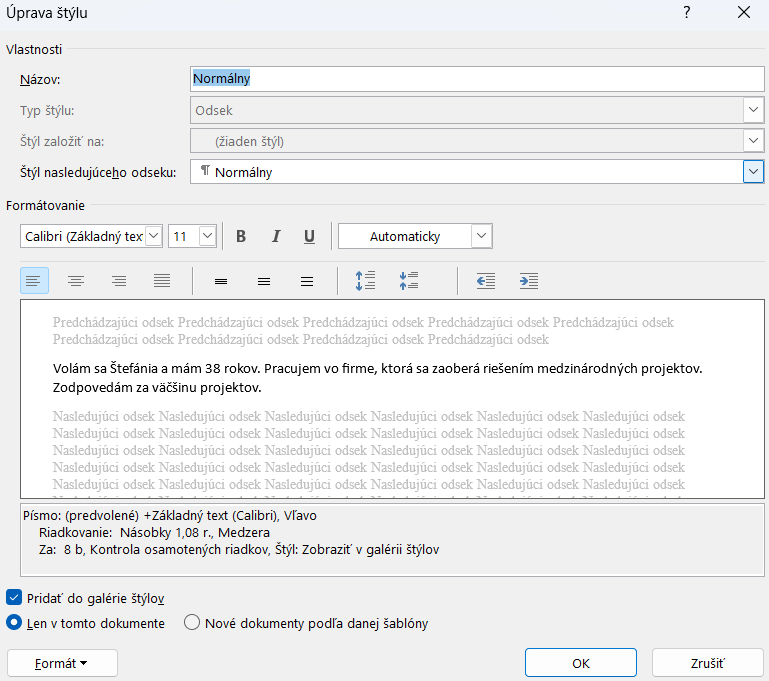
Task: Increase the paragraph indent
Action: tap(529, 281)
